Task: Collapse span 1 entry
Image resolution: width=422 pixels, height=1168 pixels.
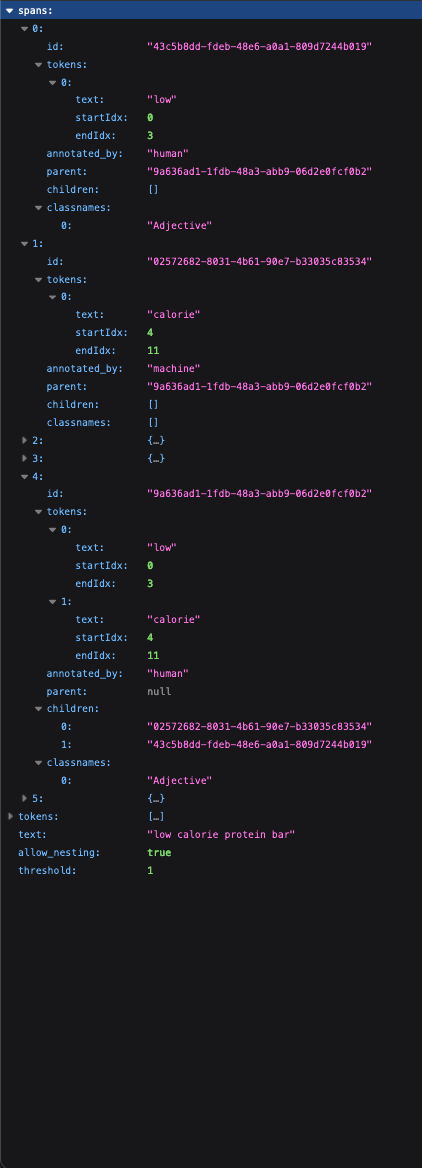Action: (25, 244)
